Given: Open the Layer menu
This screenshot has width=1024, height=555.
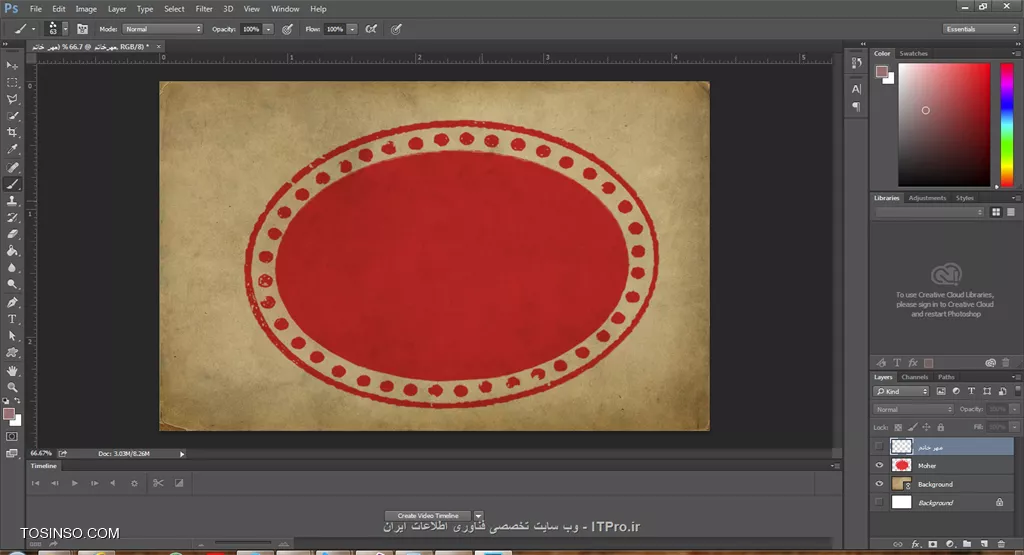Looking at the screenshot, I should point(117,9).
